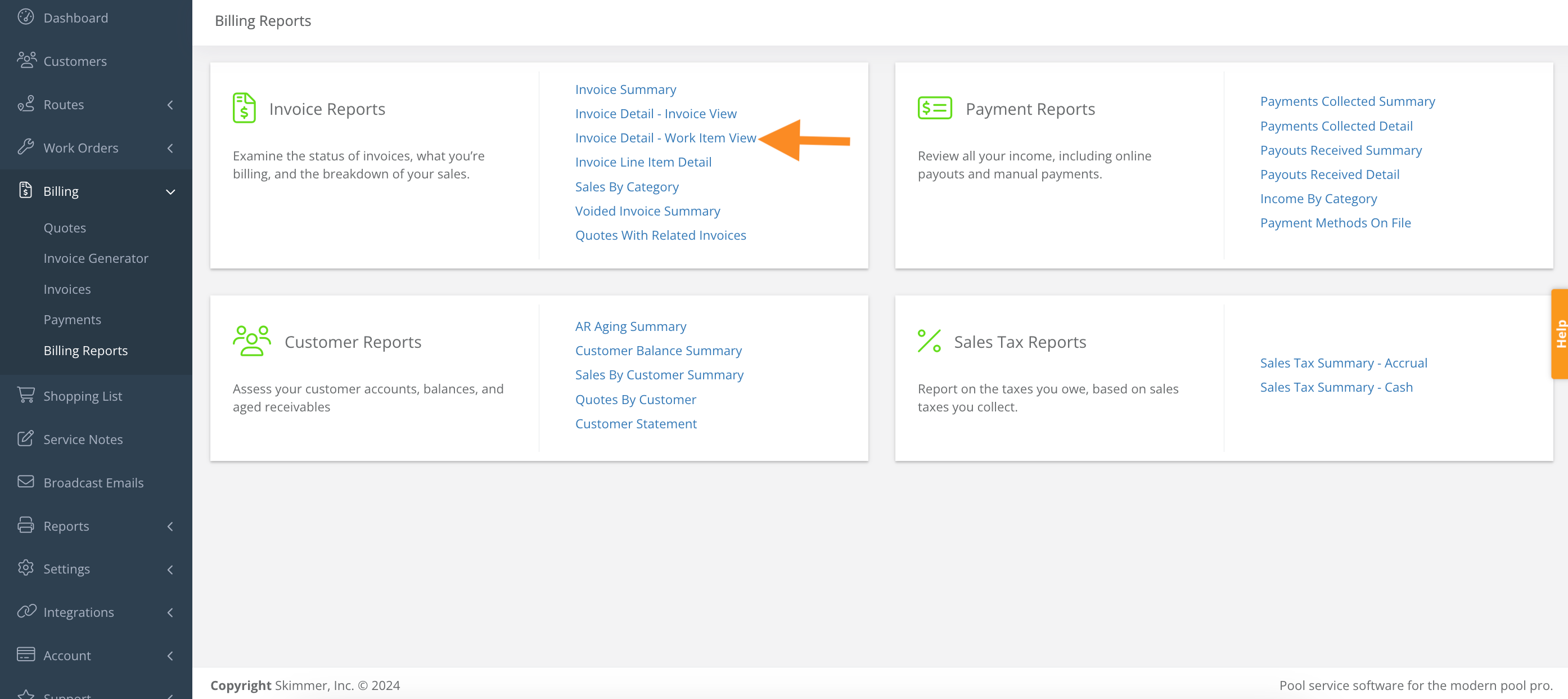Click the Work Orders wrench icon
Screen dimensions: 1568x699
pos(25,147)
